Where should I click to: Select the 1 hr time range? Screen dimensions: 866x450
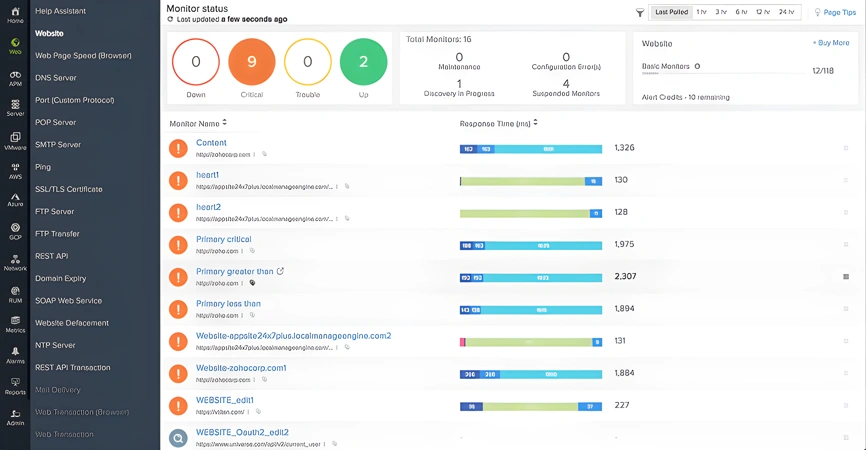click(x=701, y=12)
